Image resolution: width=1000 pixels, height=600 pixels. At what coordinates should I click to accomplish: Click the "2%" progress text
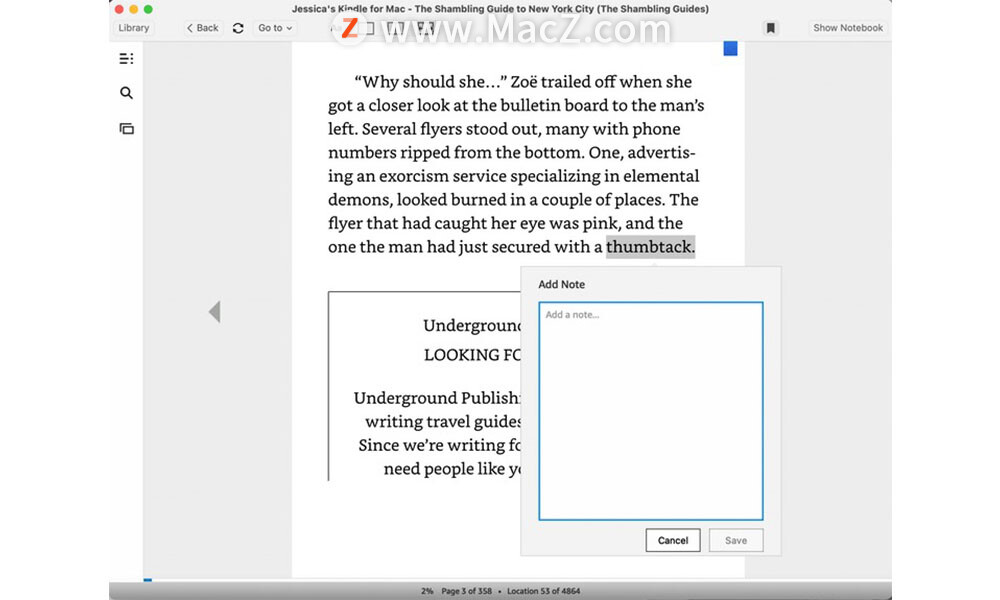click(x=427, y=591)
